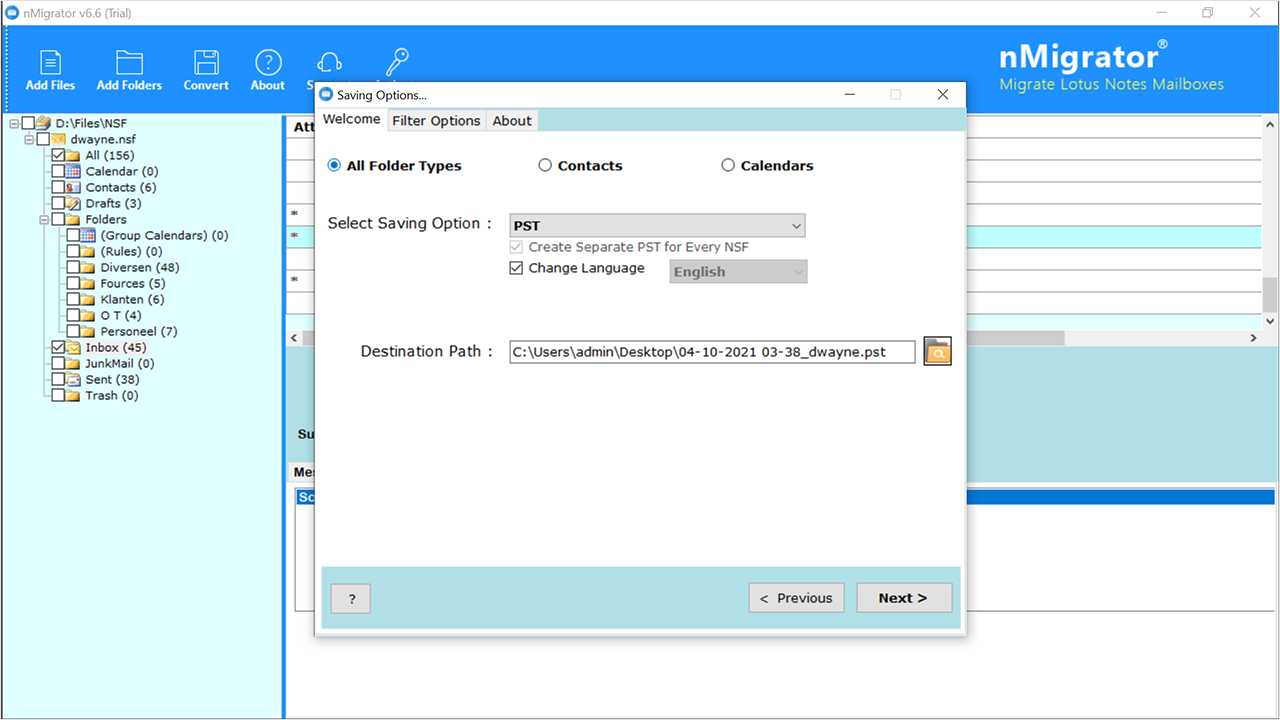The width and height of the screenshot is (1280, 720).
Task: Toggle the Inbox (45) checkbox
Action: coord(58,347)
